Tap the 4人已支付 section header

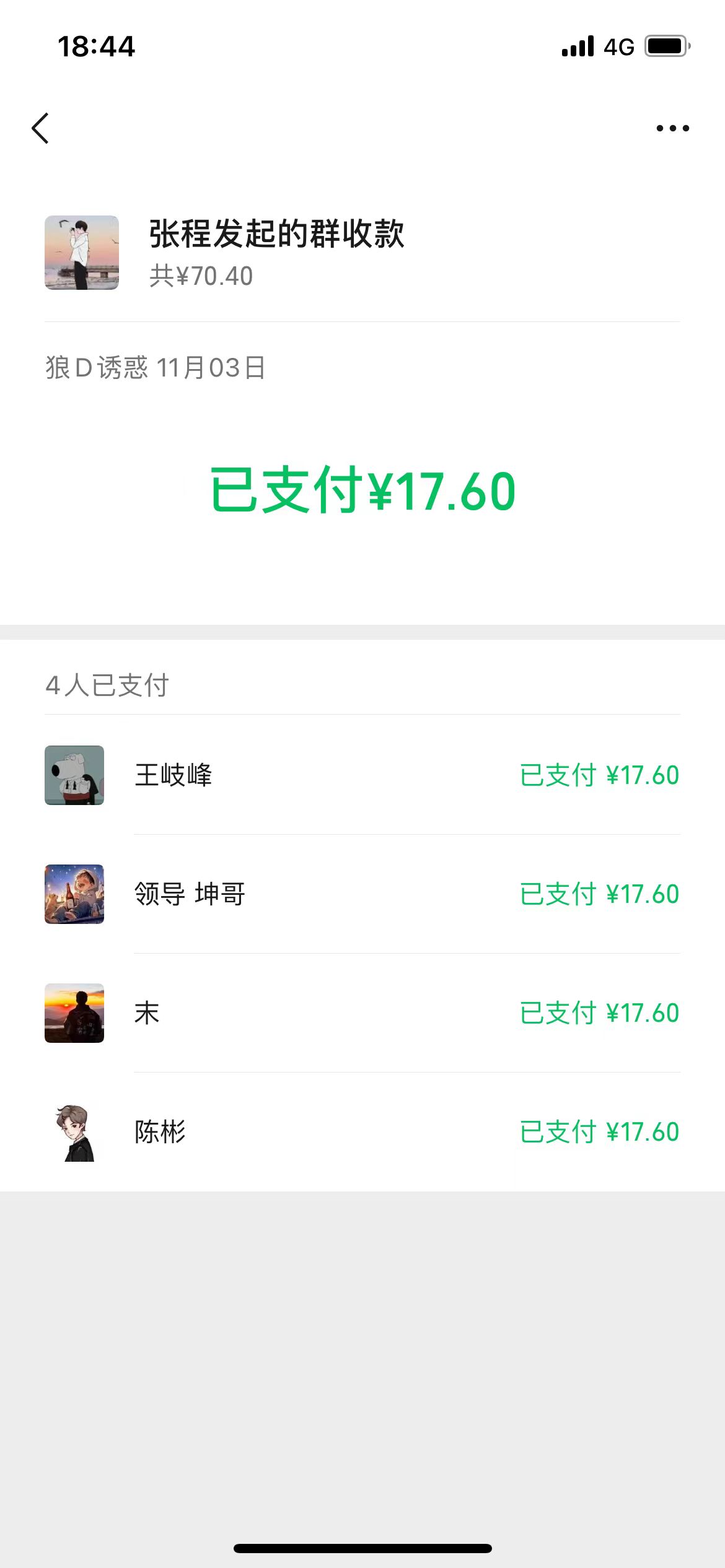pos(107,686)
